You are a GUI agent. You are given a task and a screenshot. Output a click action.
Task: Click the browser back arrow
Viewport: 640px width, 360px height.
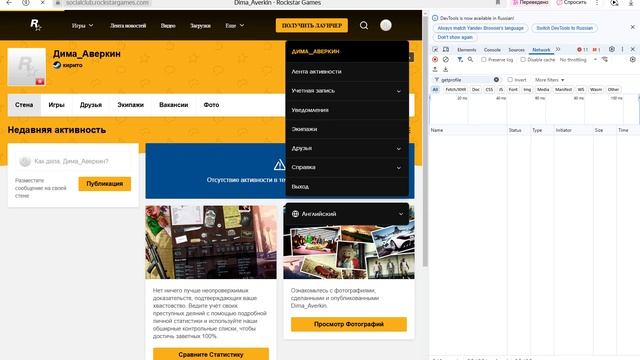(x=9, y=2)
